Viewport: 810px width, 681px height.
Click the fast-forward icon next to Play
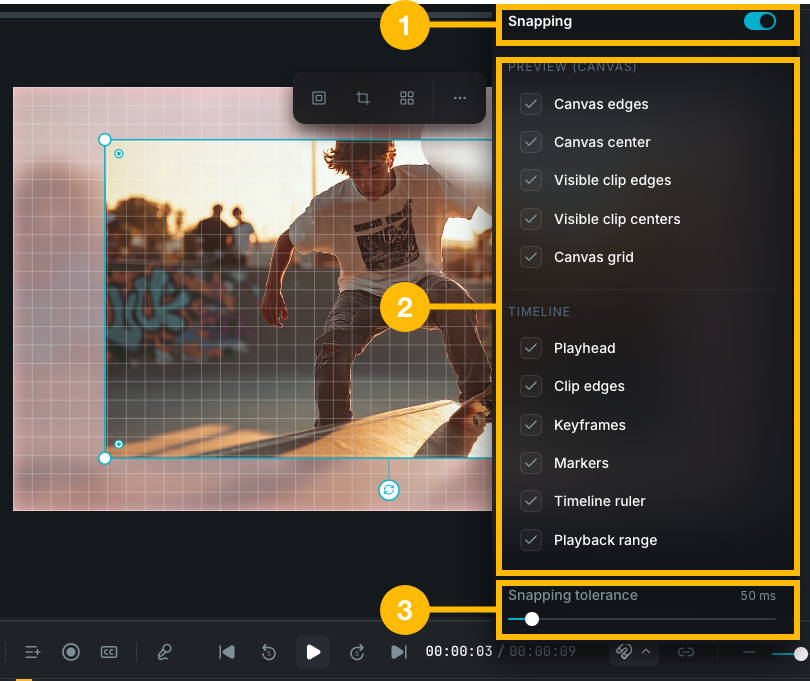point(357,652)
